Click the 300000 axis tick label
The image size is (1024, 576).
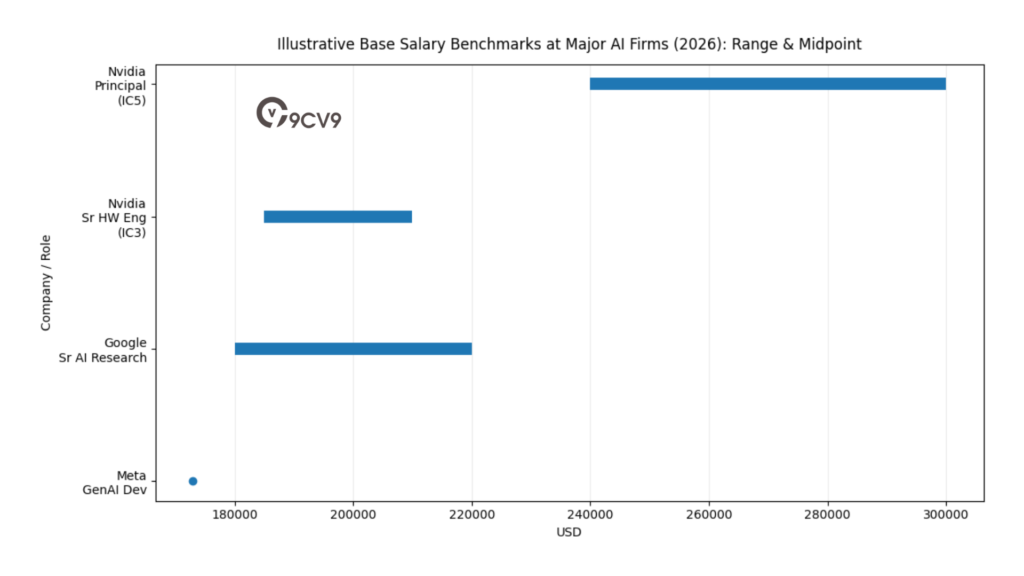(x=945, y=513)
